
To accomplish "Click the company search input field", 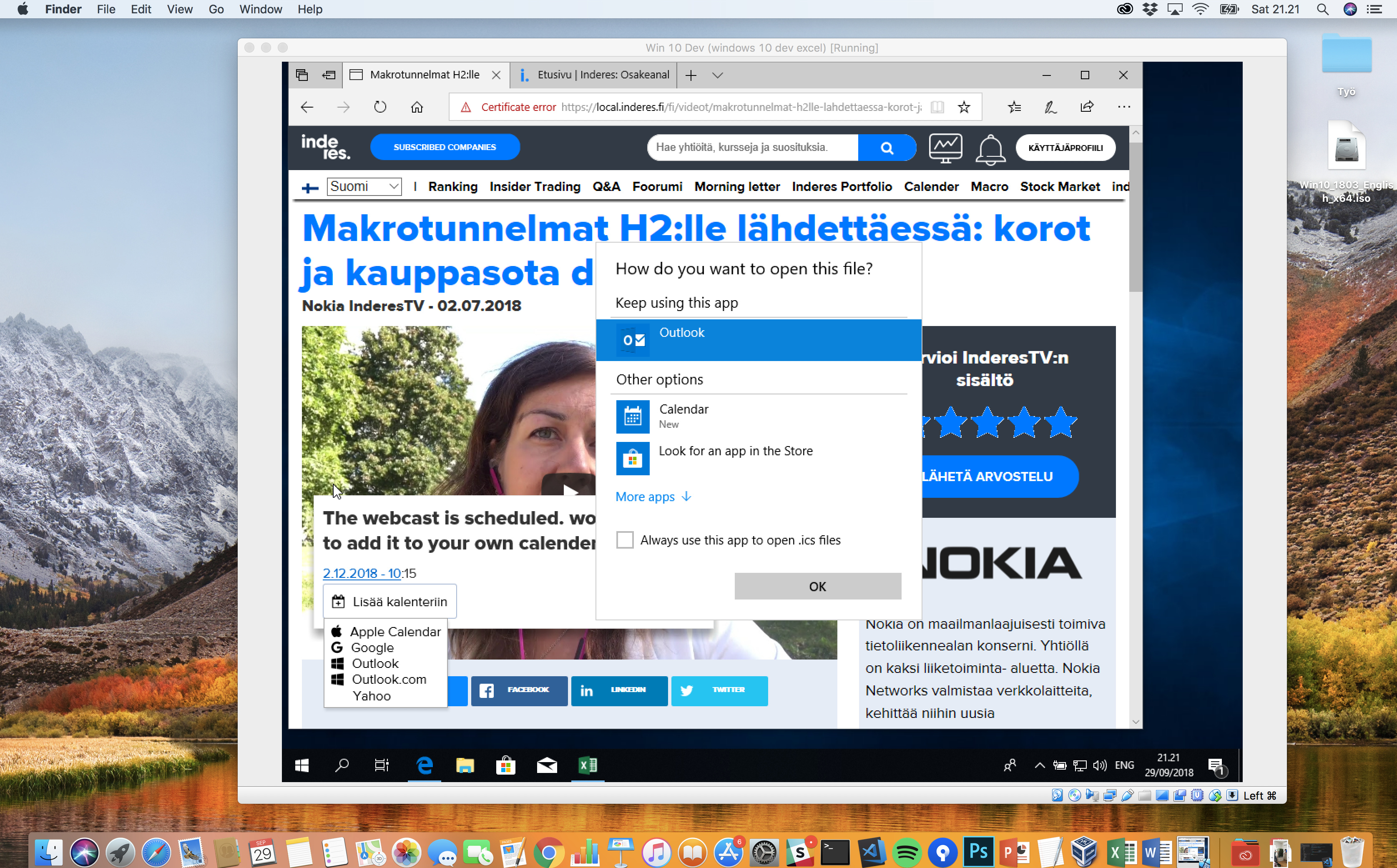I will [x=752, y=148].
